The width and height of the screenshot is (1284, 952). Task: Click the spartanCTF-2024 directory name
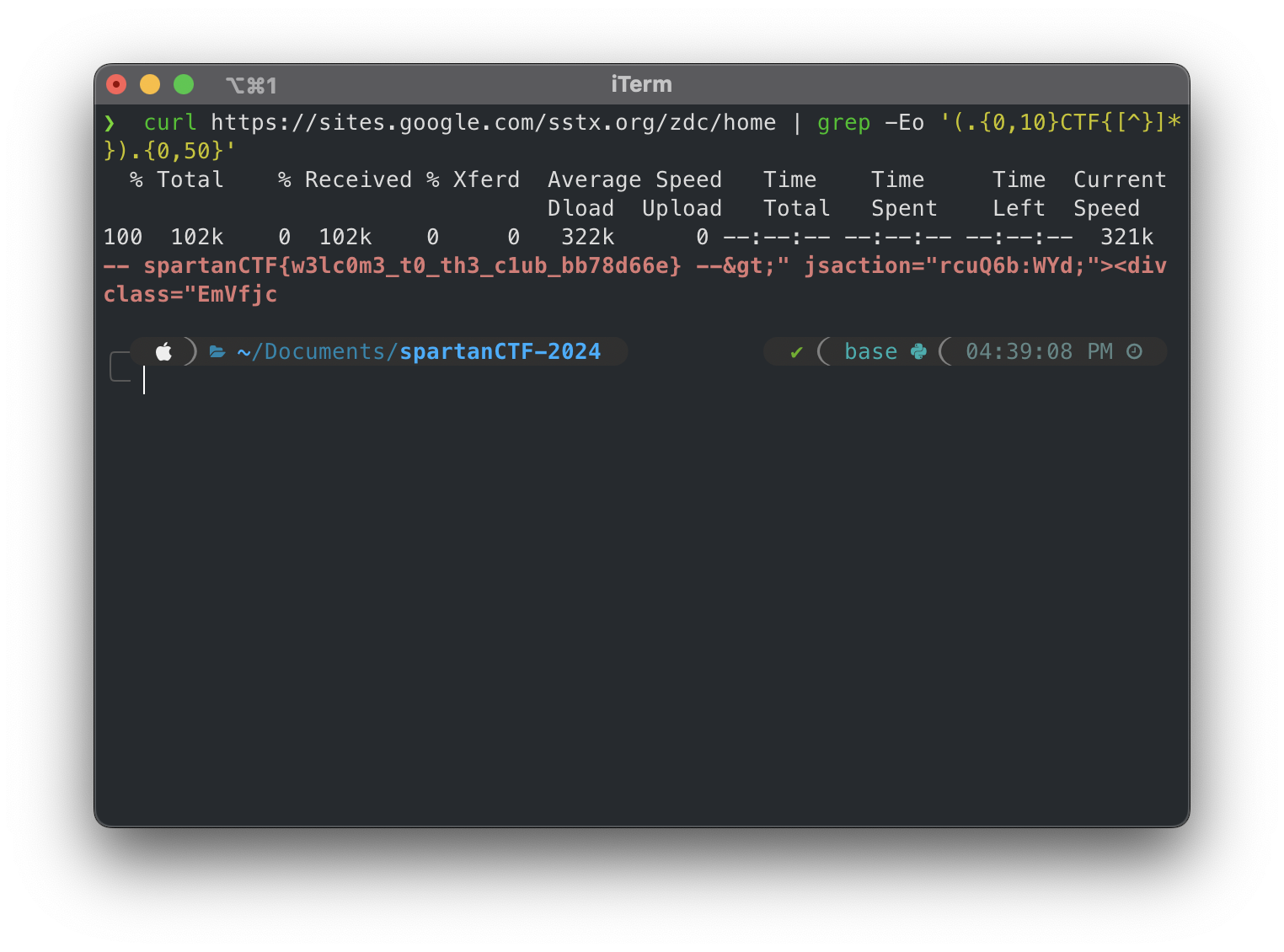(500, 351)
